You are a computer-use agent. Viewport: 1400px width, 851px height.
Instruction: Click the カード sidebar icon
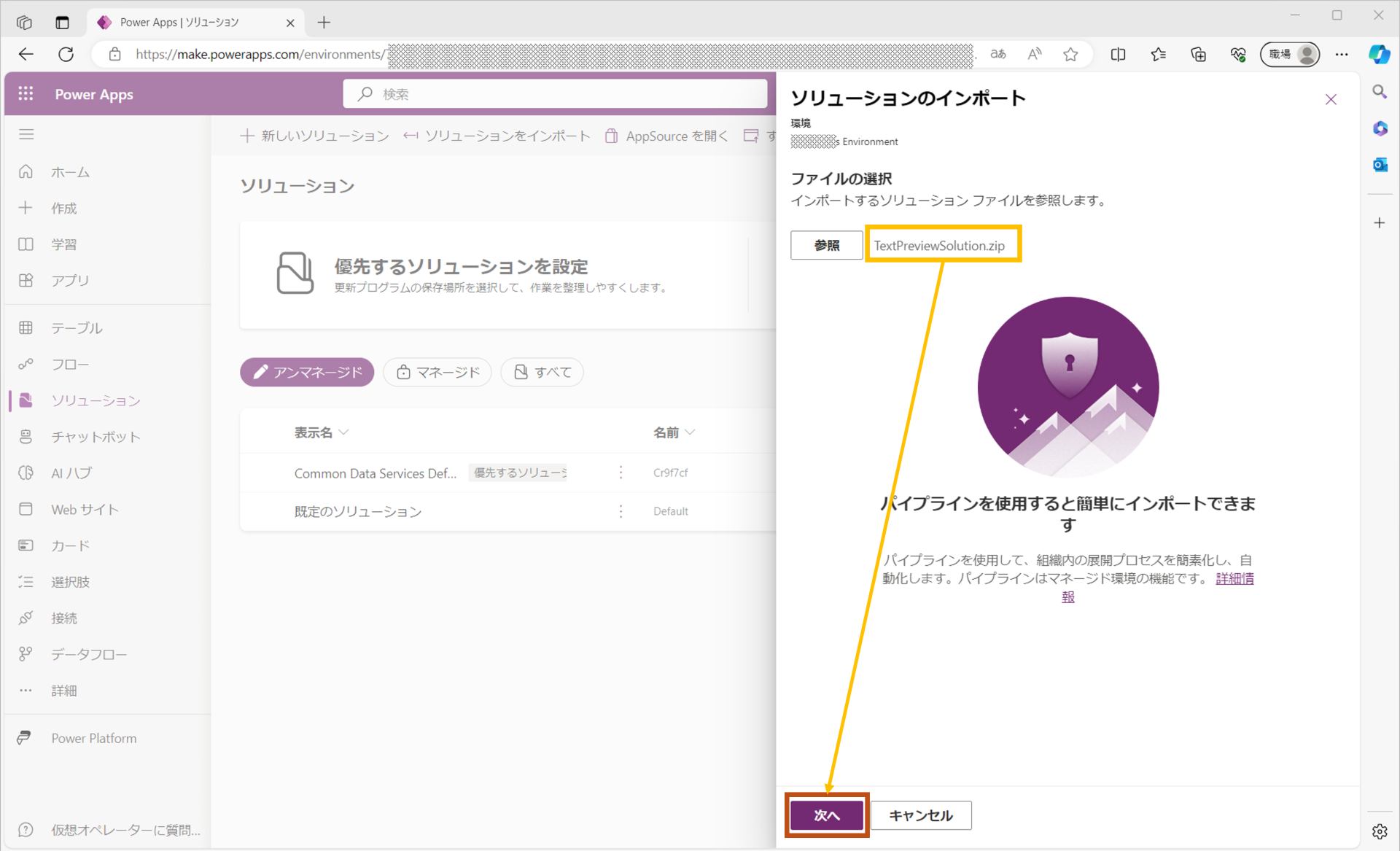tap(26, 545)
